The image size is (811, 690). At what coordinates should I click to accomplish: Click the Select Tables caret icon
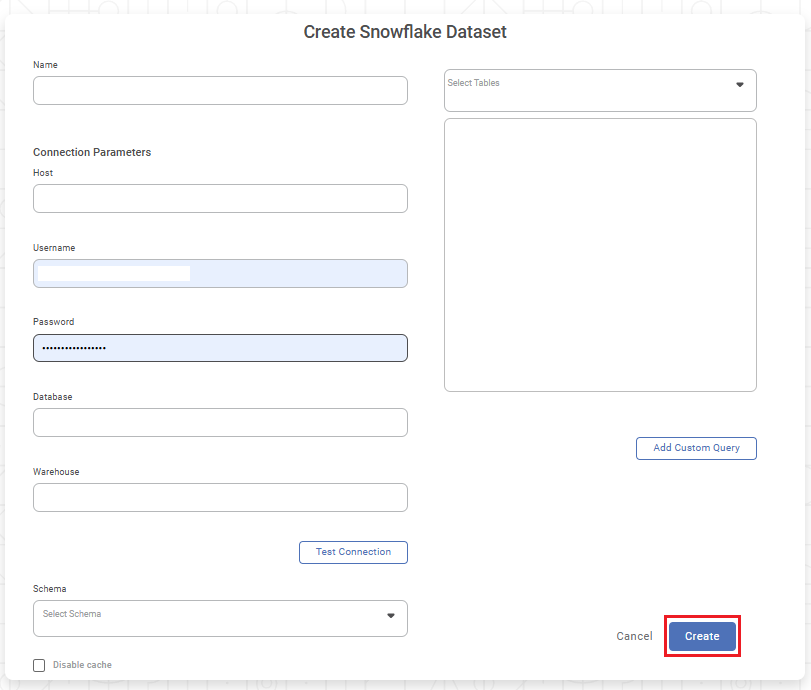pos(740,85)
